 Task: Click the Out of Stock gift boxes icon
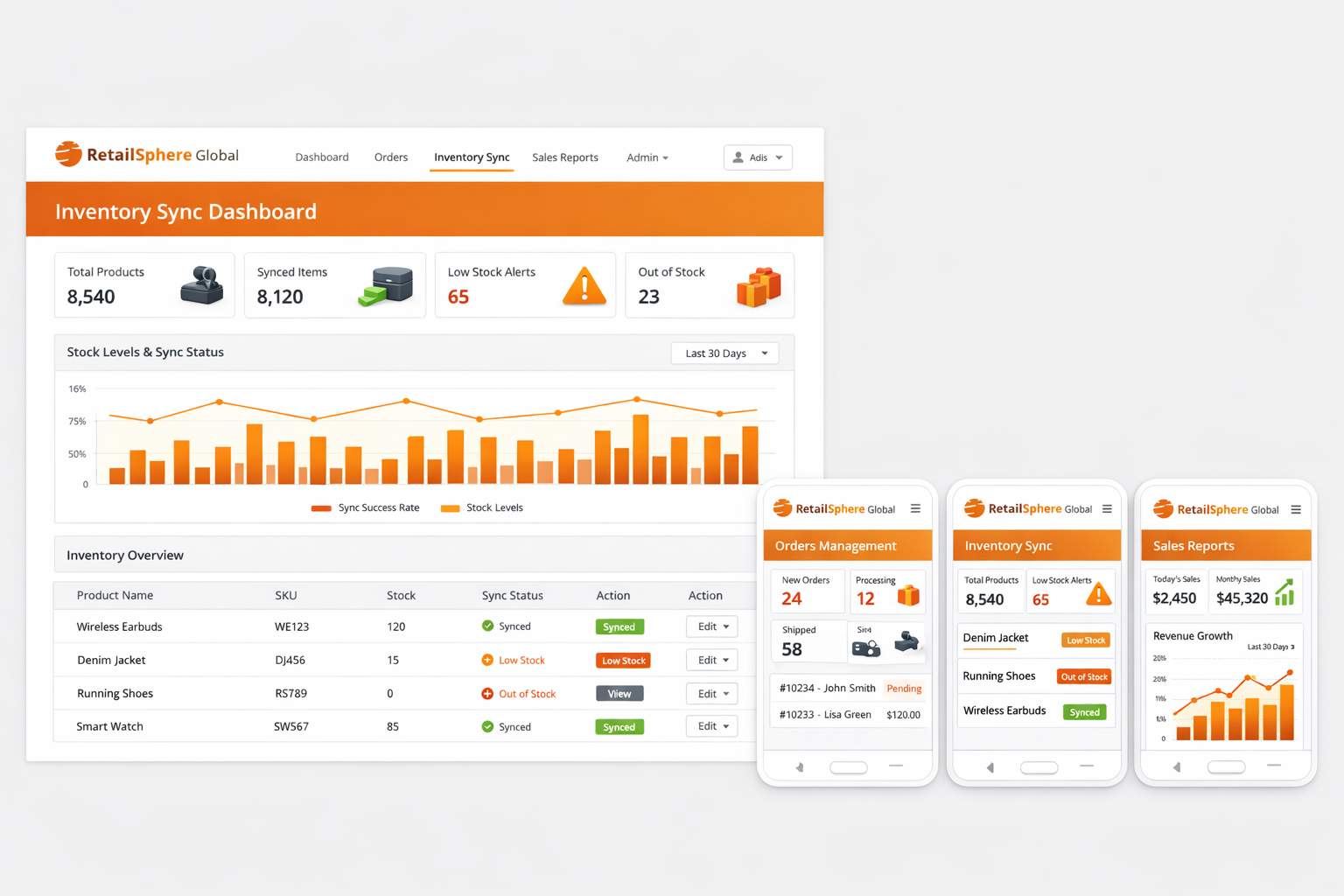pos(758,286)
